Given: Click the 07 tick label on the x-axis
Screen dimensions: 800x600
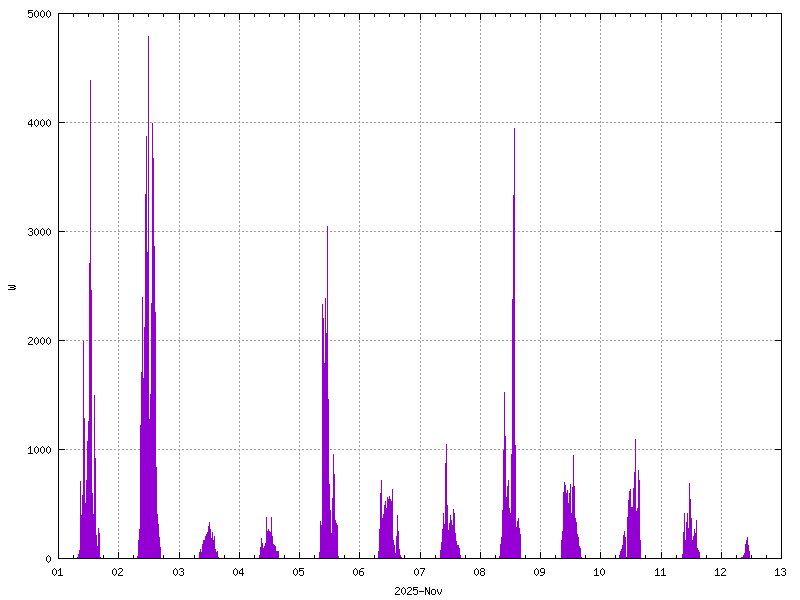Looking at the screenshot, I should pyautogui.click(x=419, y=571).
